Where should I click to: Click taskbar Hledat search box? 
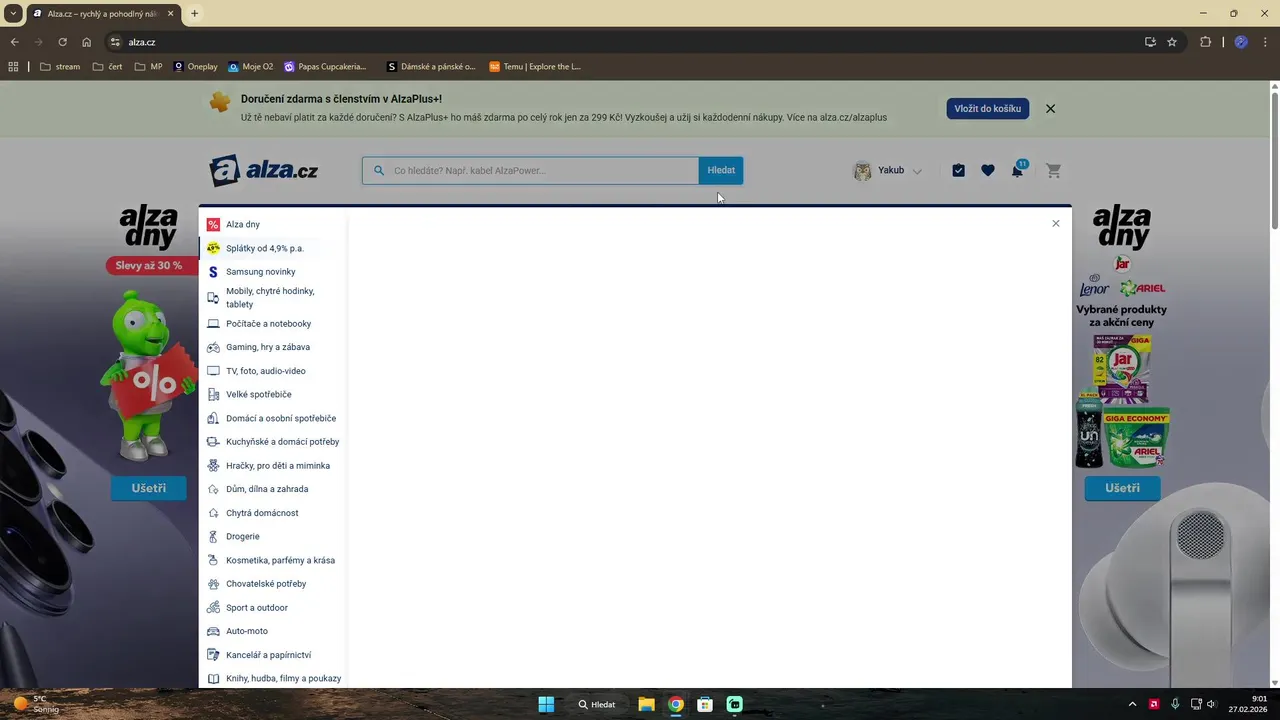click(x=597, y=704)
